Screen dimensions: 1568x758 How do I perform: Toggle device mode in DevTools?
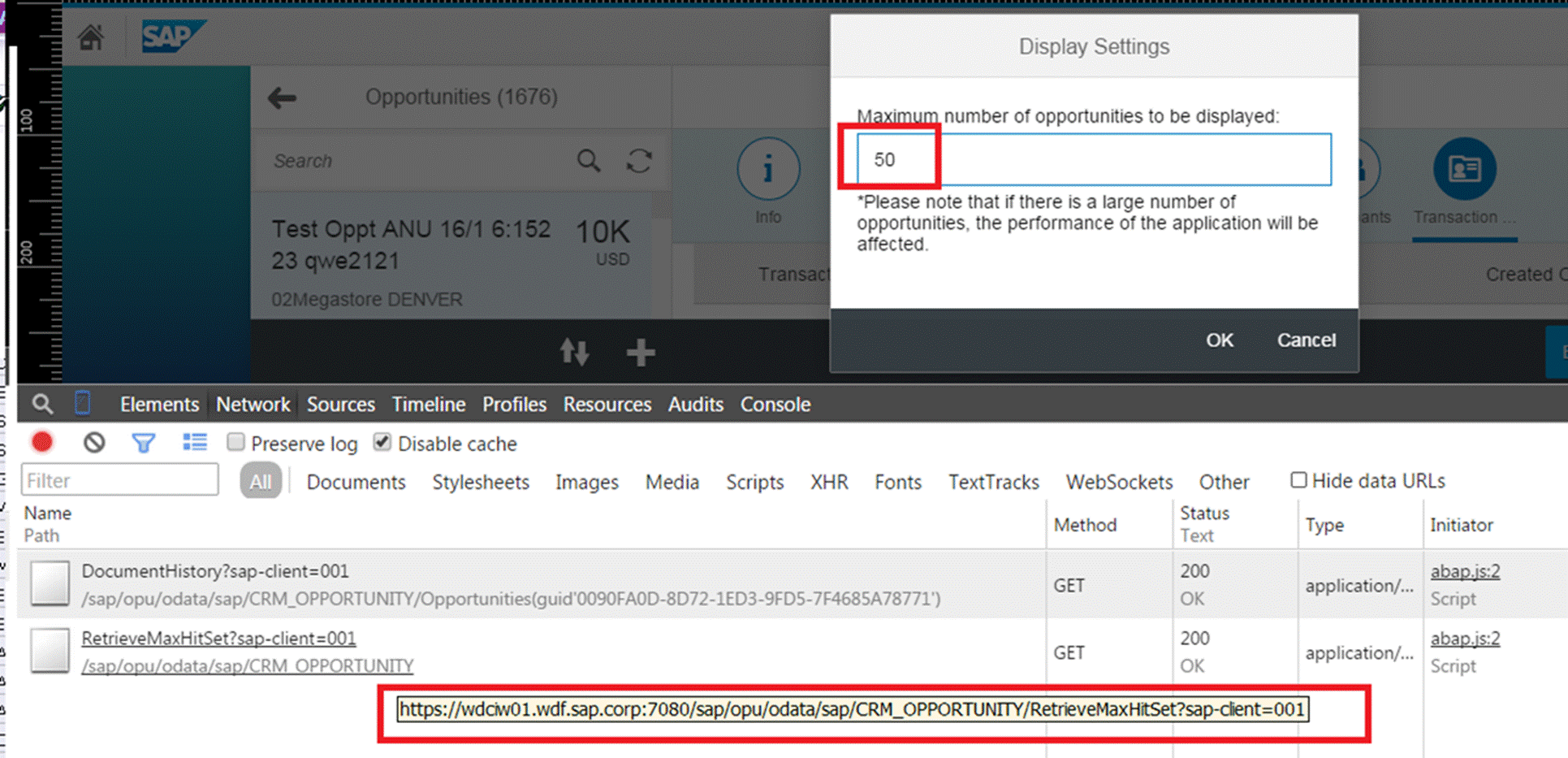tap(83, 403)
